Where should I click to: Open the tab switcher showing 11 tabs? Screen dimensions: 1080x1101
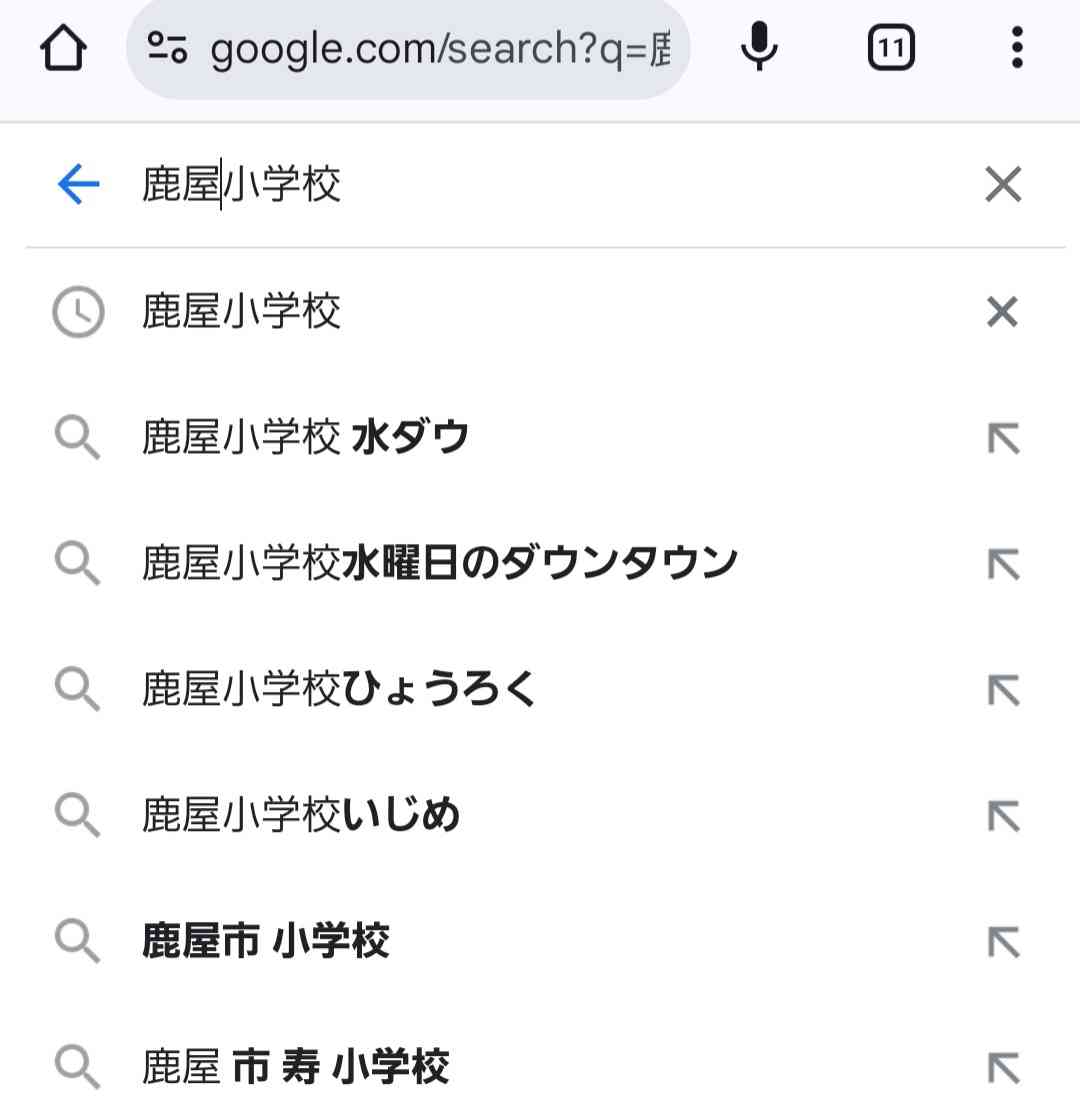point(890,48)
